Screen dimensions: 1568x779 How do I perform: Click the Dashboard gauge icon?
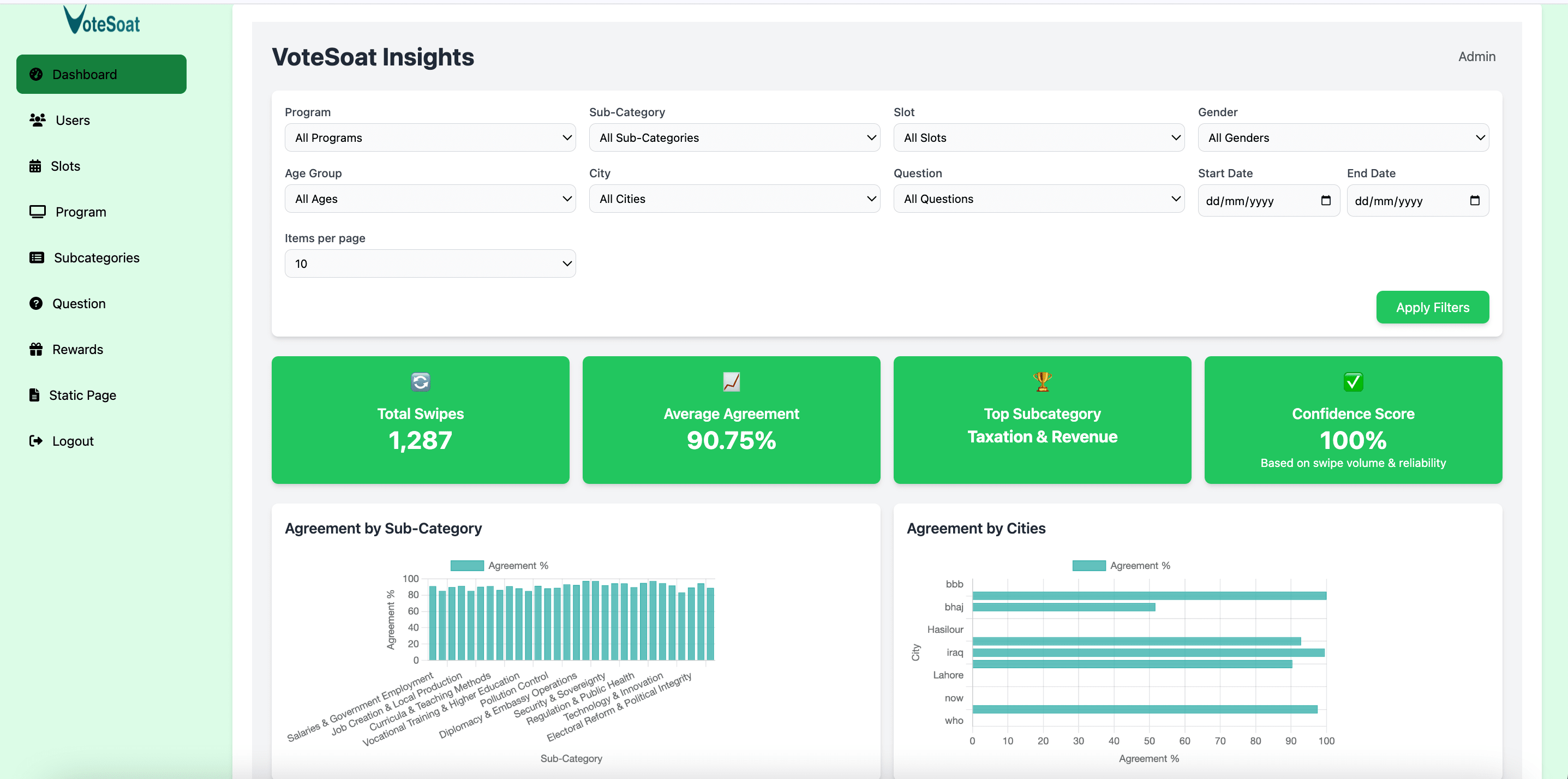(36, 74)
